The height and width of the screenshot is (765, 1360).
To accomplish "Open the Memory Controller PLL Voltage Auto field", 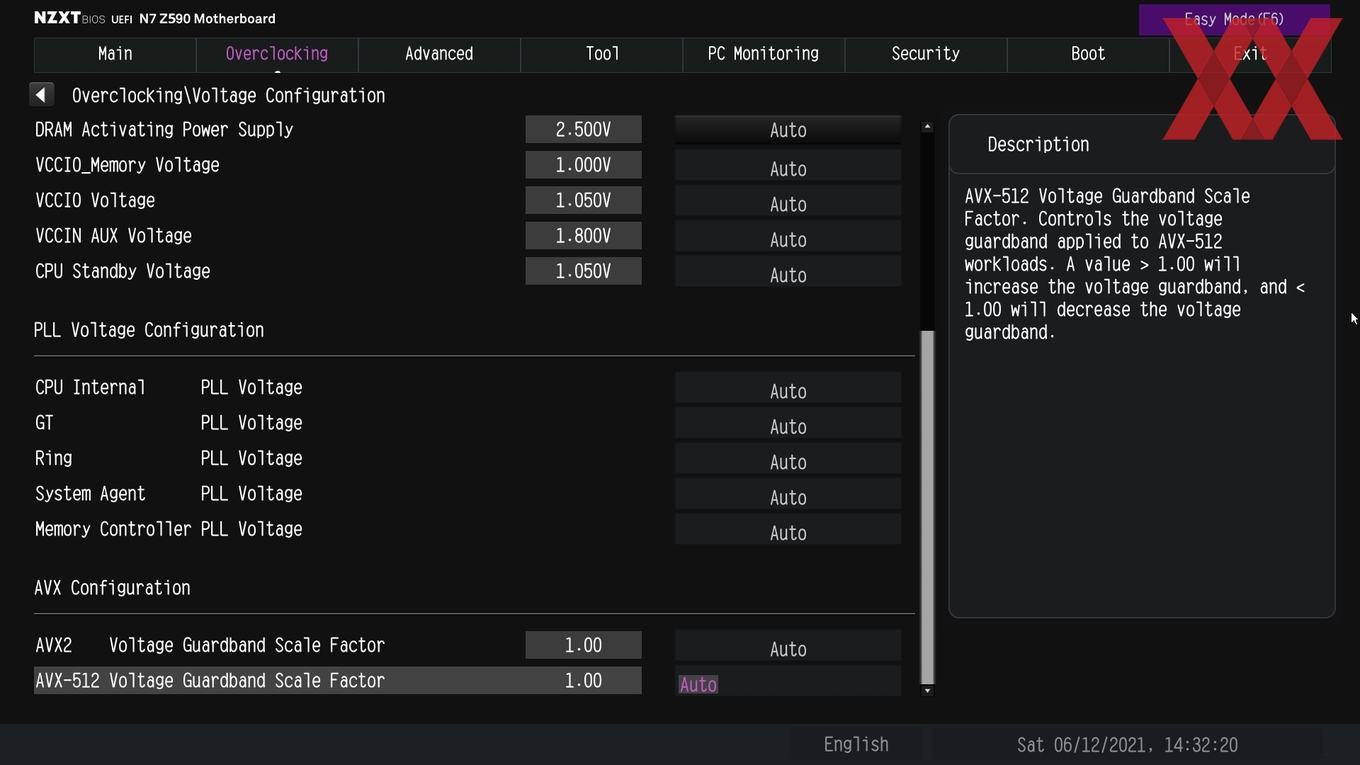I will (788, 530).
